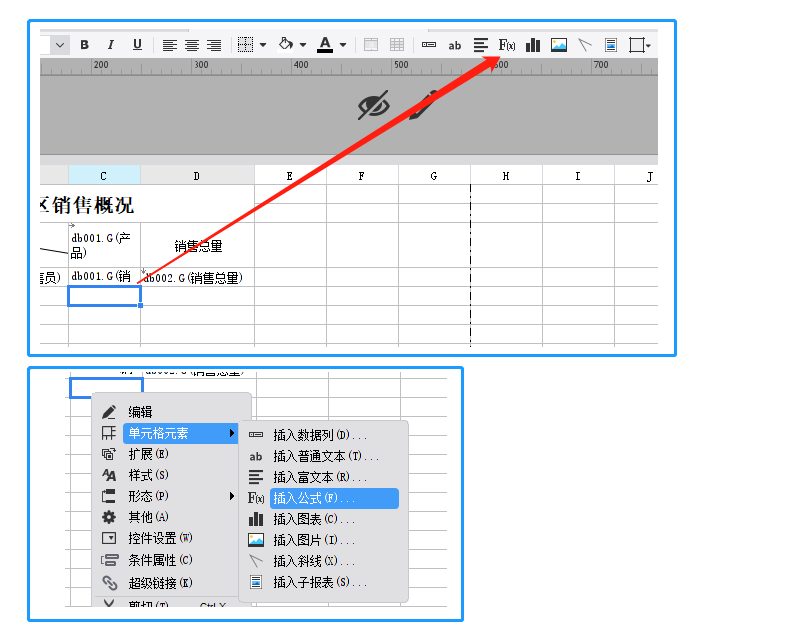
Task: Click the merge cells toolbar icon
Action: [370, 44]
